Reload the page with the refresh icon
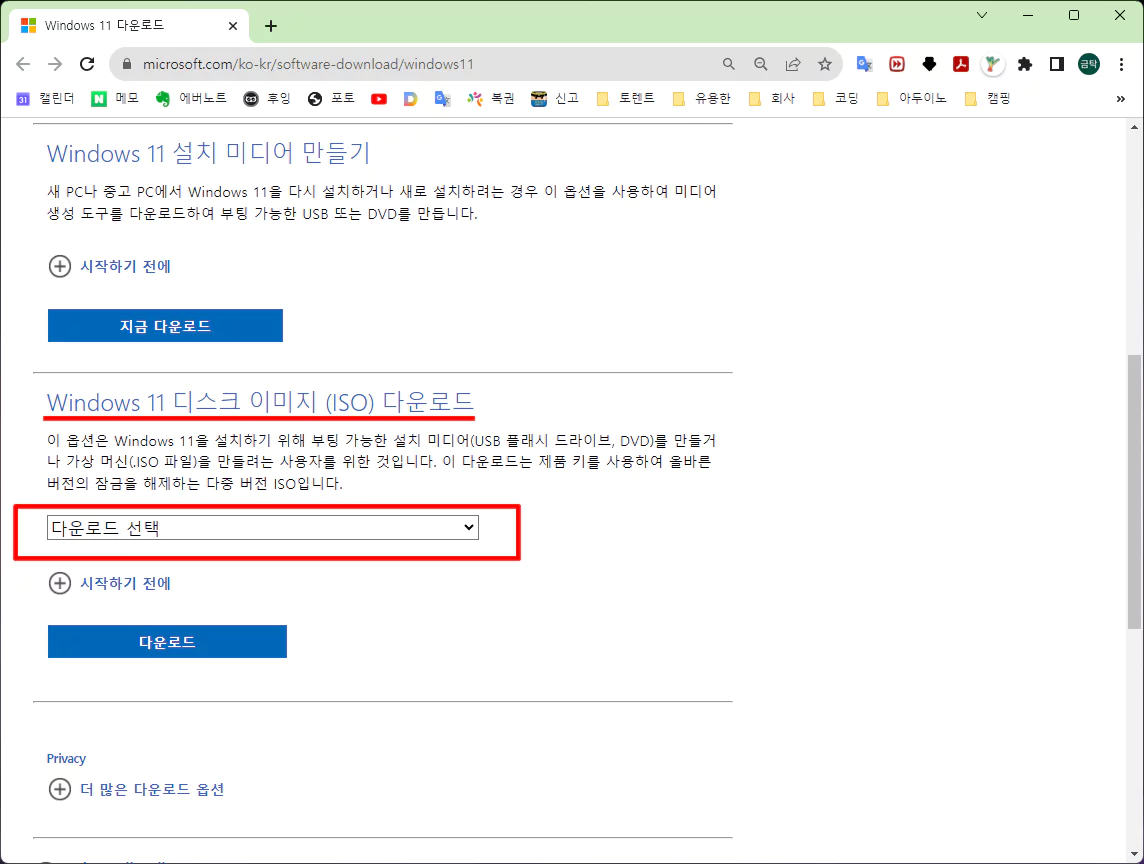The image size is (1144, 864). point(87,64)
